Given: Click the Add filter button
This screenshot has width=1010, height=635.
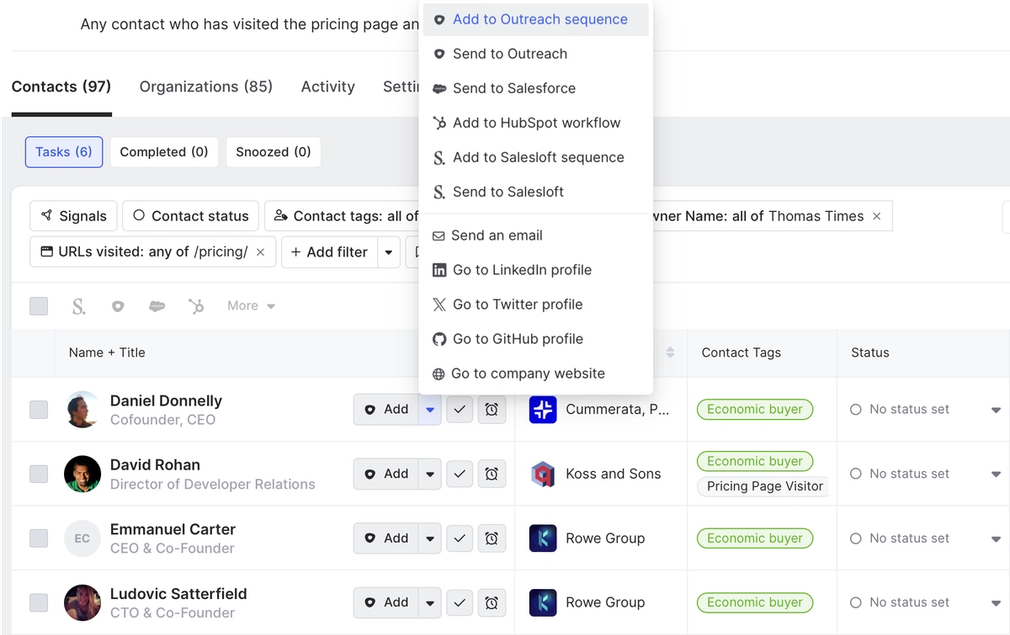Looking at the screenshot, I should click(329, 252).
